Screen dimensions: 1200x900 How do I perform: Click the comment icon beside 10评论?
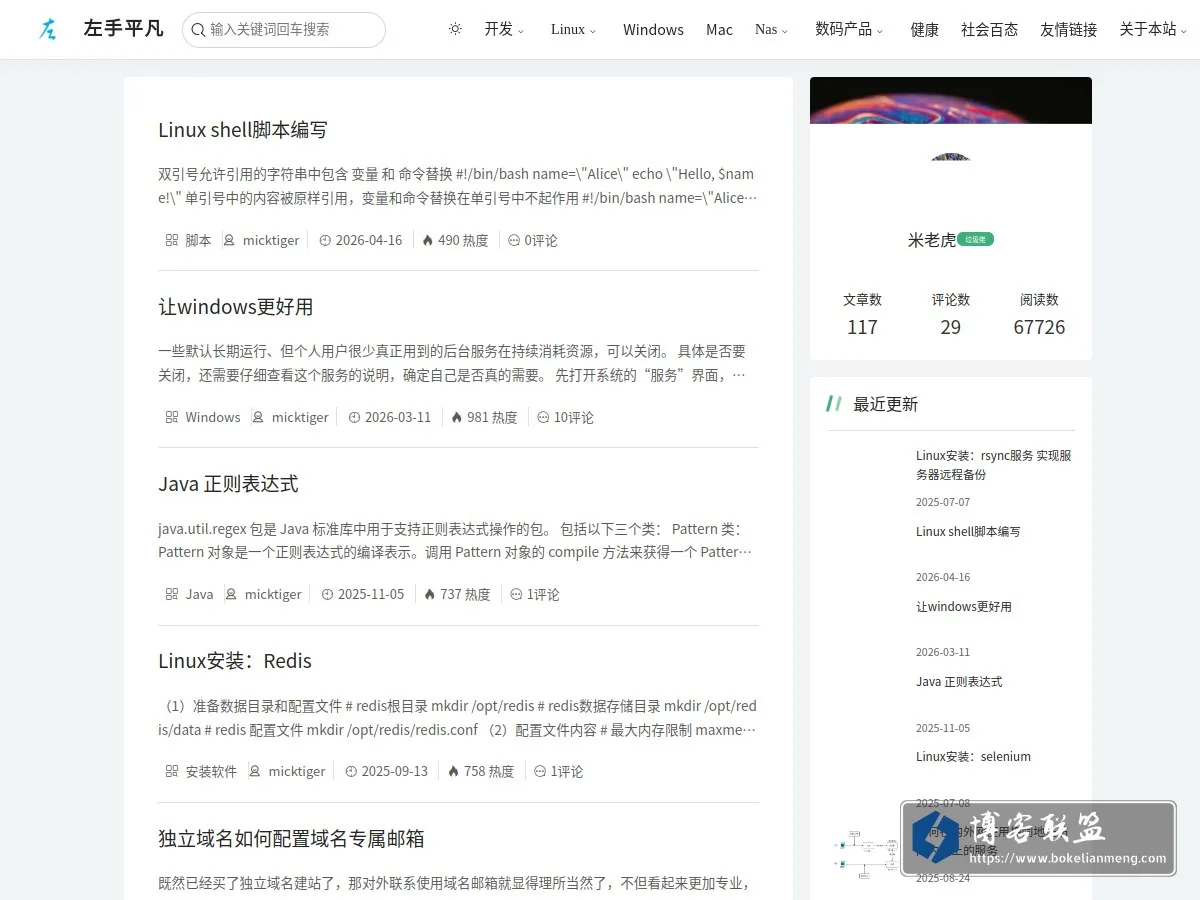pos(543,417)
